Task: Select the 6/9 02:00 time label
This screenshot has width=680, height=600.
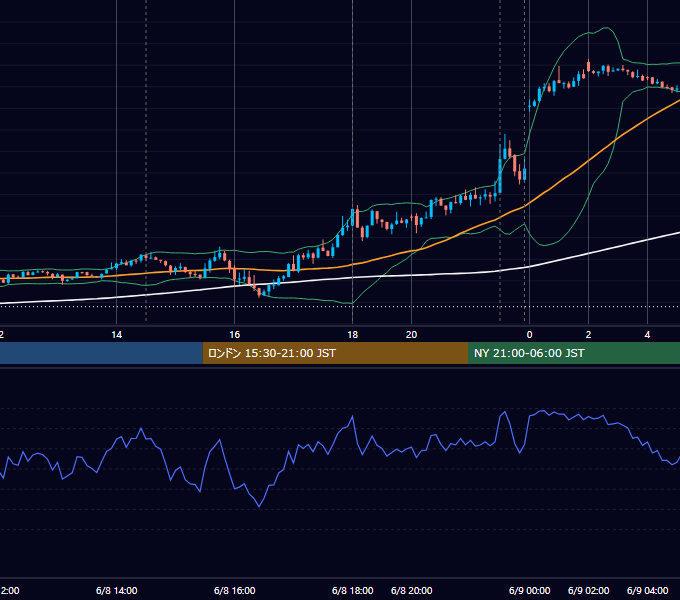Action: pos(588,590)
